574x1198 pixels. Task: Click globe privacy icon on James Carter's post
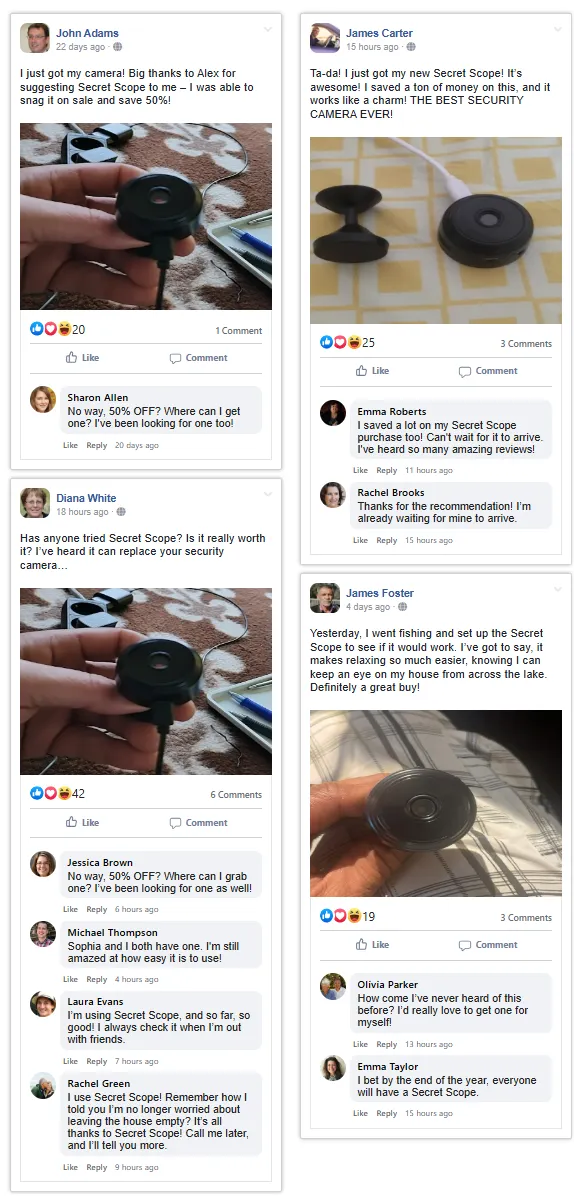click(410, 47)
